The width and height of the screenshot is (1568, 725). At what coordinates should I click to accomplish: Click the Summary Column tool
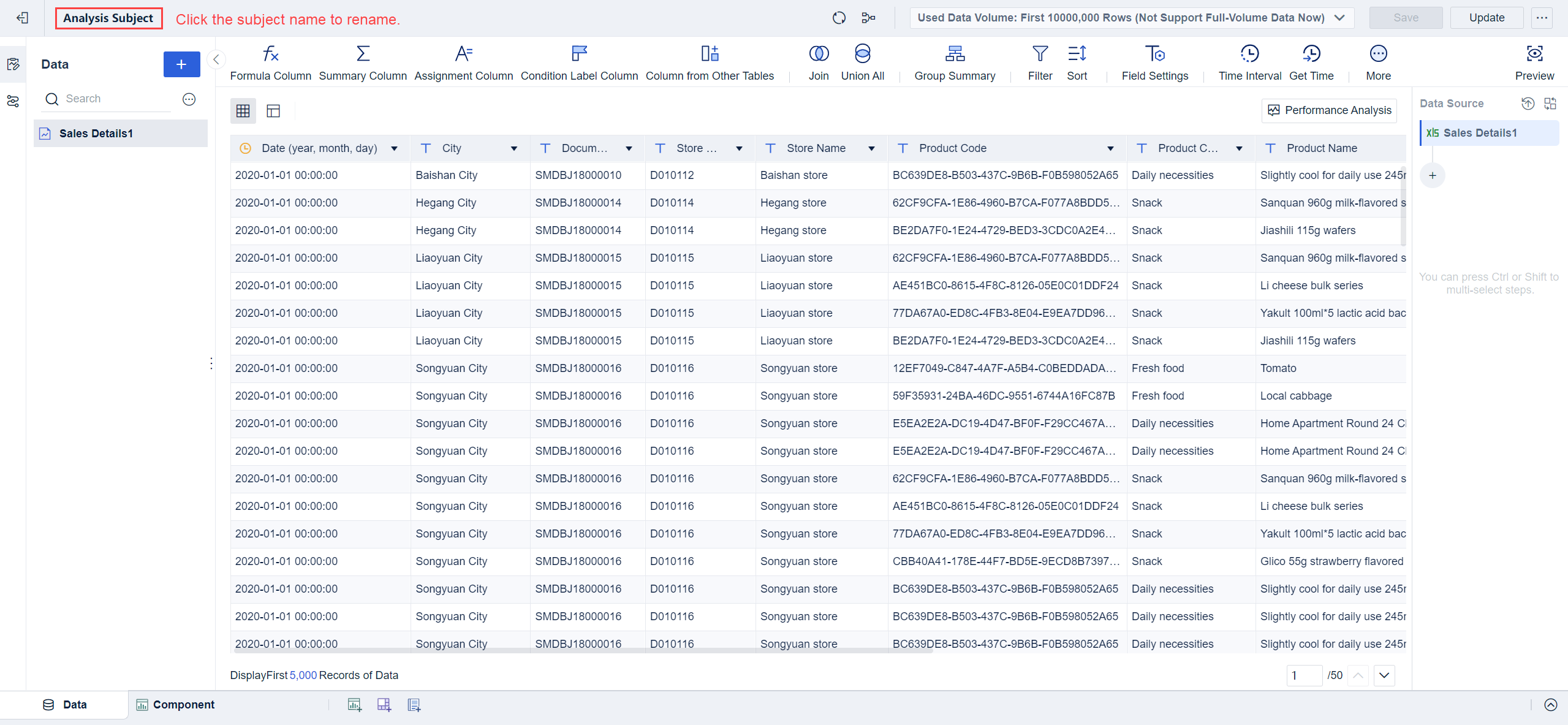(362, 61)
